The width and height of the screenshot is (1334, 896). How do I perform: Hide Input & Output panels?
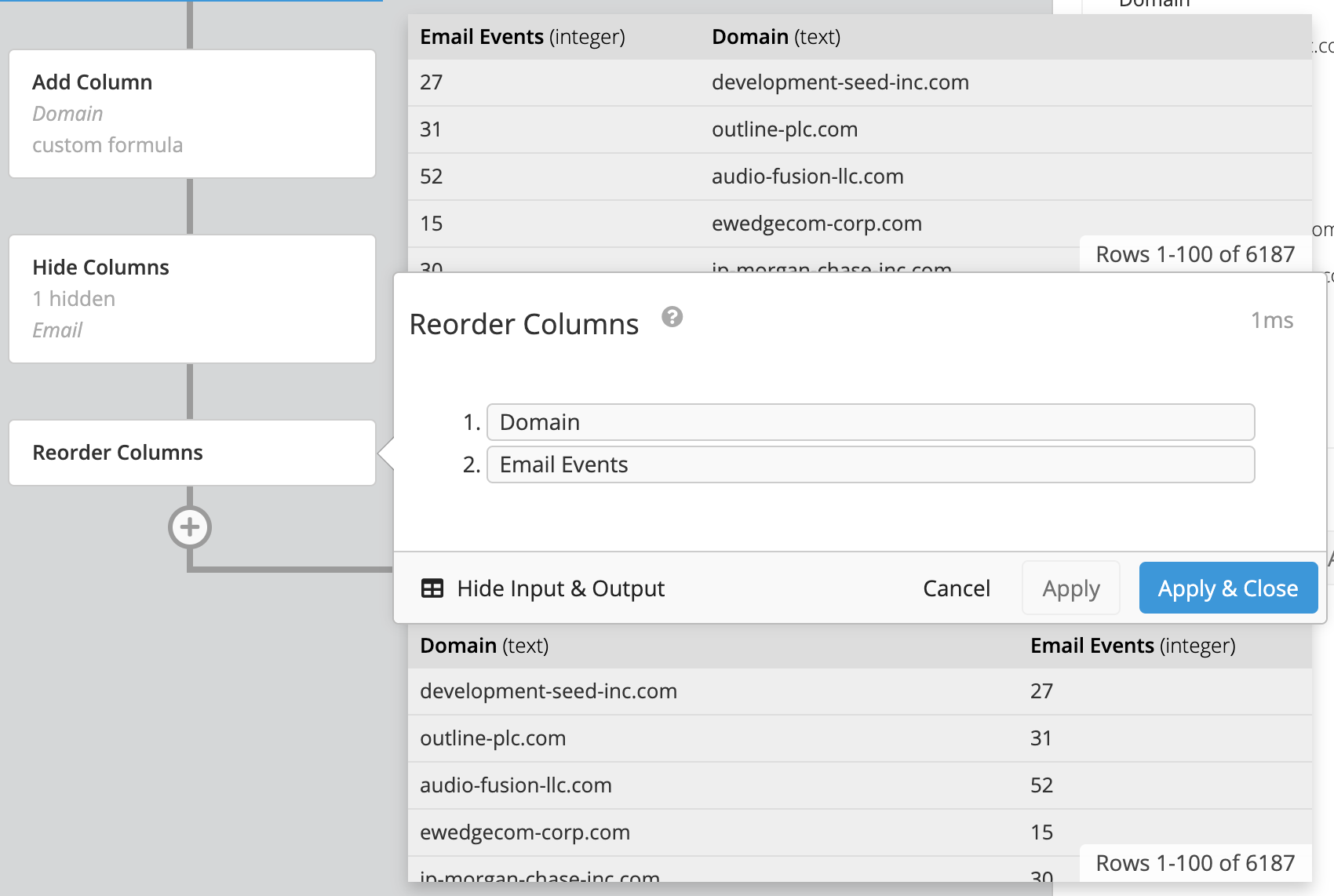(x=543, y=588)
